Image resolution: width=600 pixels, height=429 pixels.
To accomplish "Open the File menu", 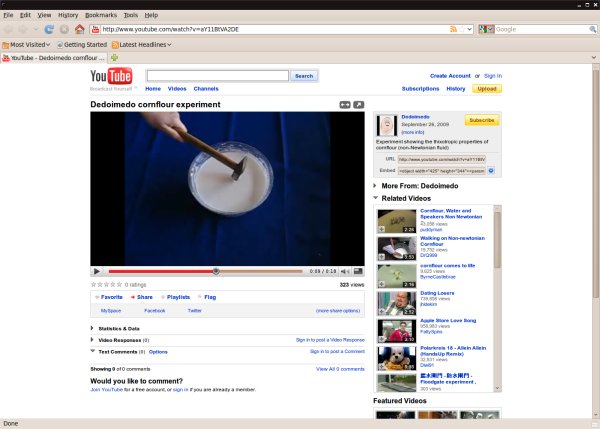I will [x=8, y=15].
